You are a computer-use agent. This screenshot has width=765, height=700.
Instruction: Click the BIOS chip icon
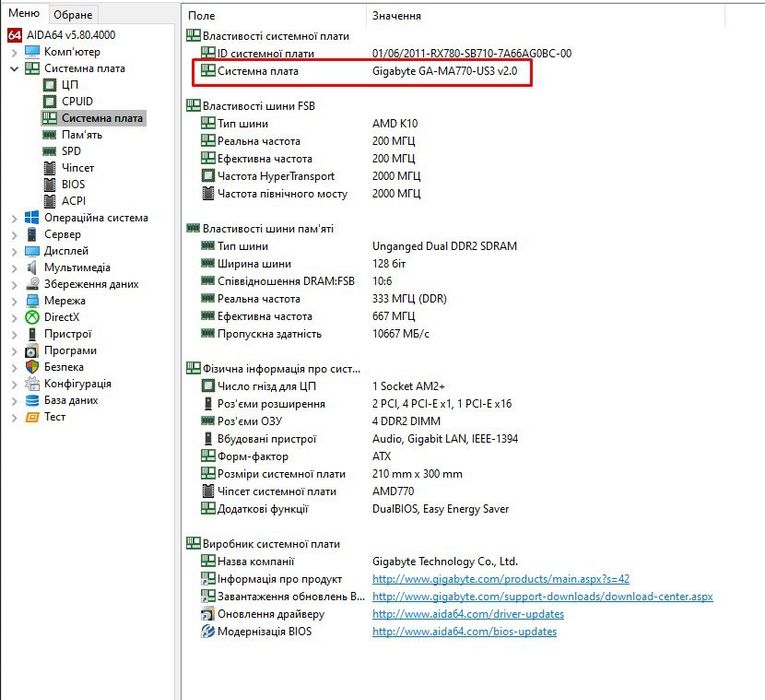point(50,184)
